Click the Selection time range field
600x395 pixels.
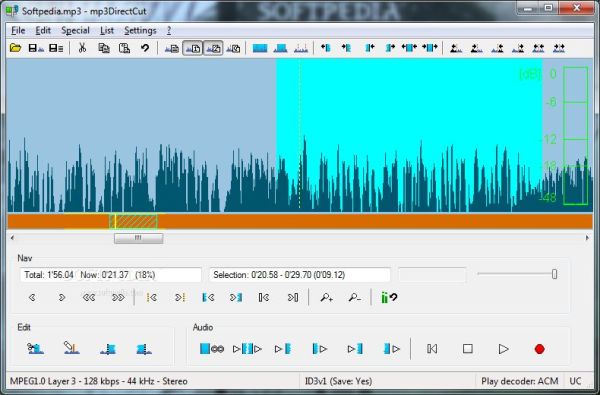click(300, 275)
